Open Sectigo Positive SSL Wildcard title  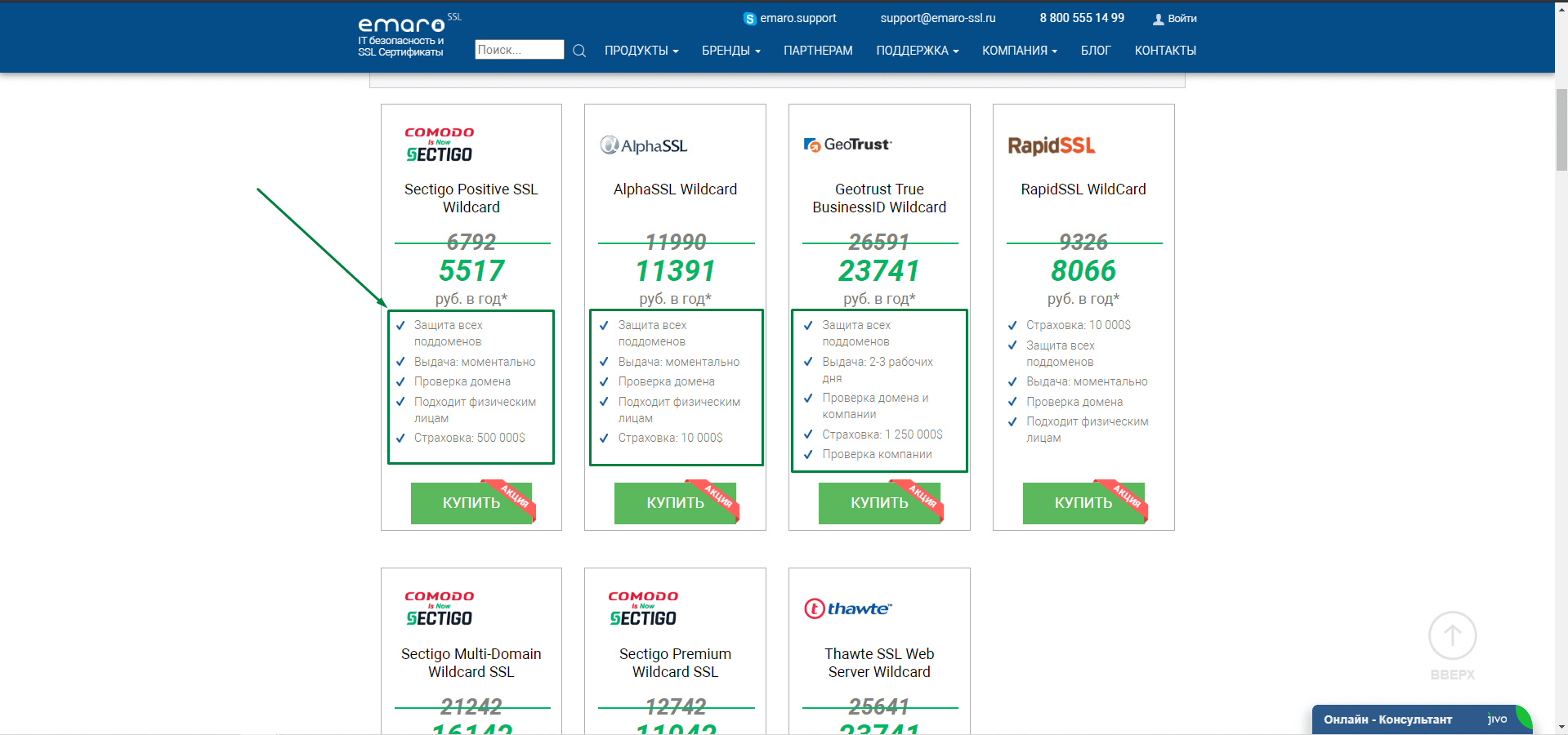pos(471,198)
